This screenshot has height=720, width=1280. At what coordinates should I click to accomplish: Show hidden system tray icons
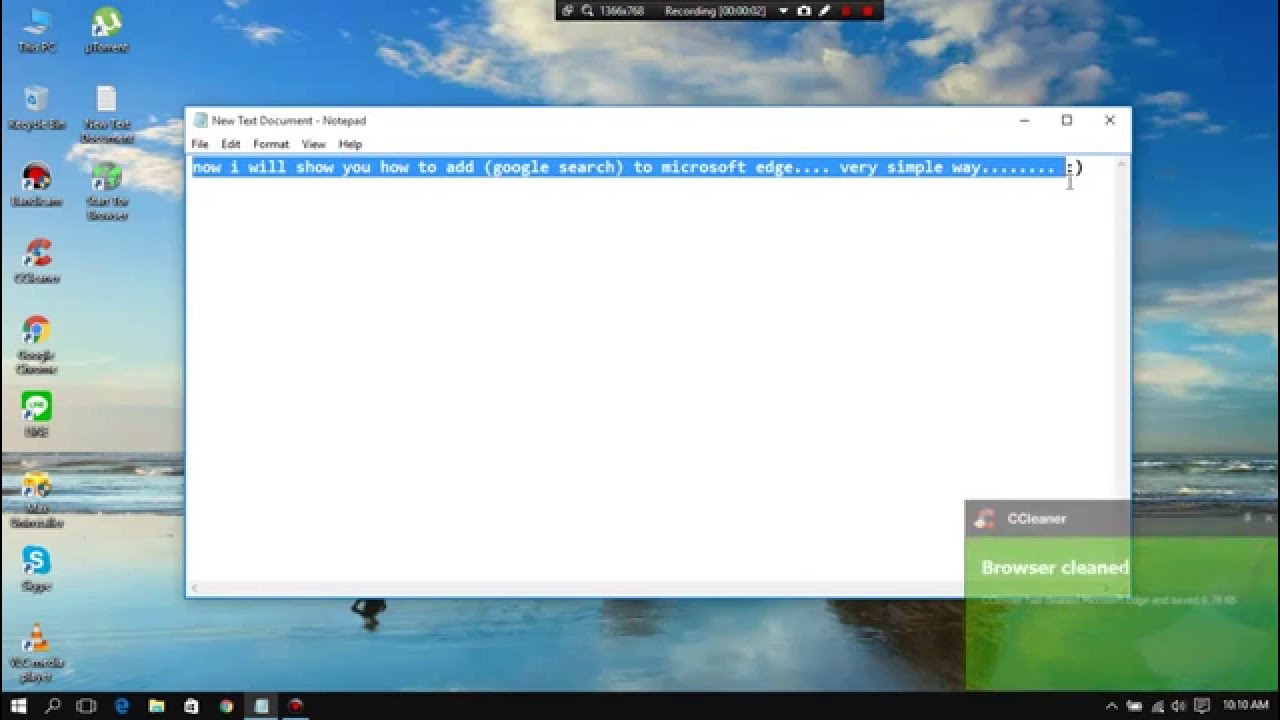coord(1112,706)
